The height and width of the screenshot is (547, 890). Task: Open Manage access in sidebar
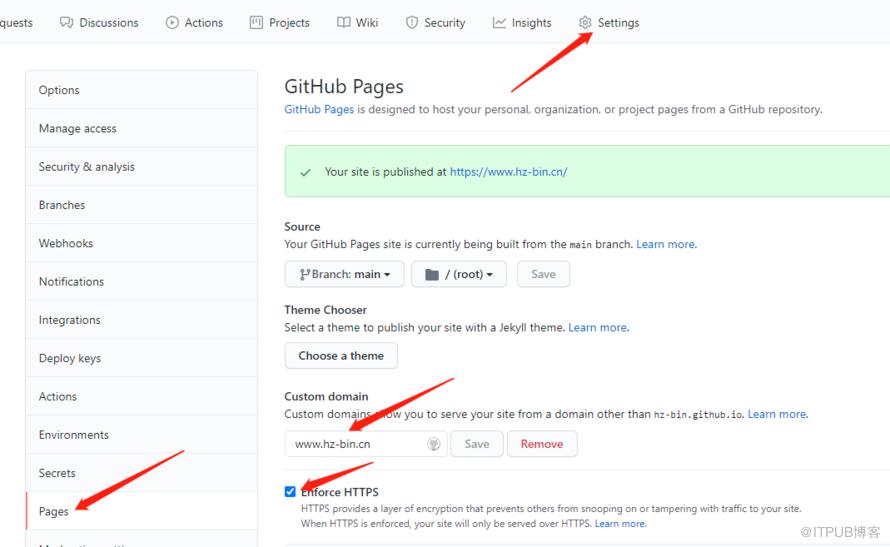pos(141,128)
